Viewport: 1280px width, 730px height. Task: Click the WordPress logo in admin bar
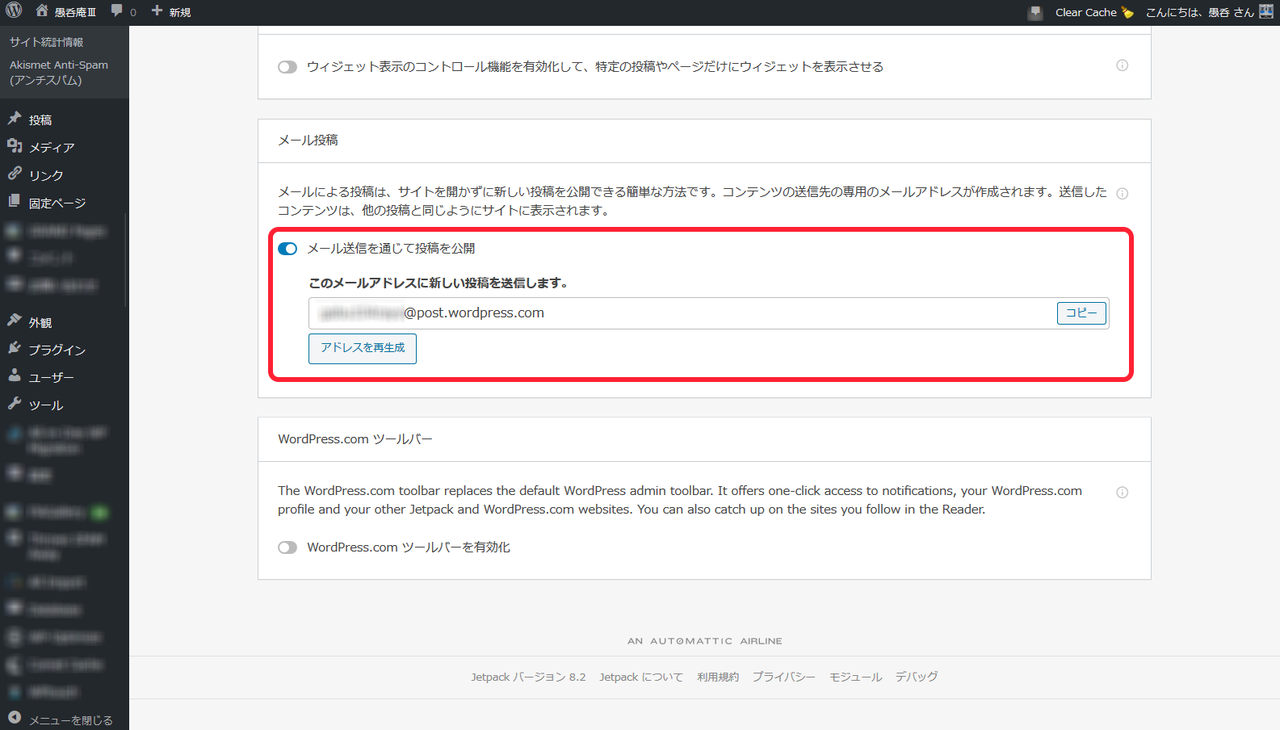[13, 12]
